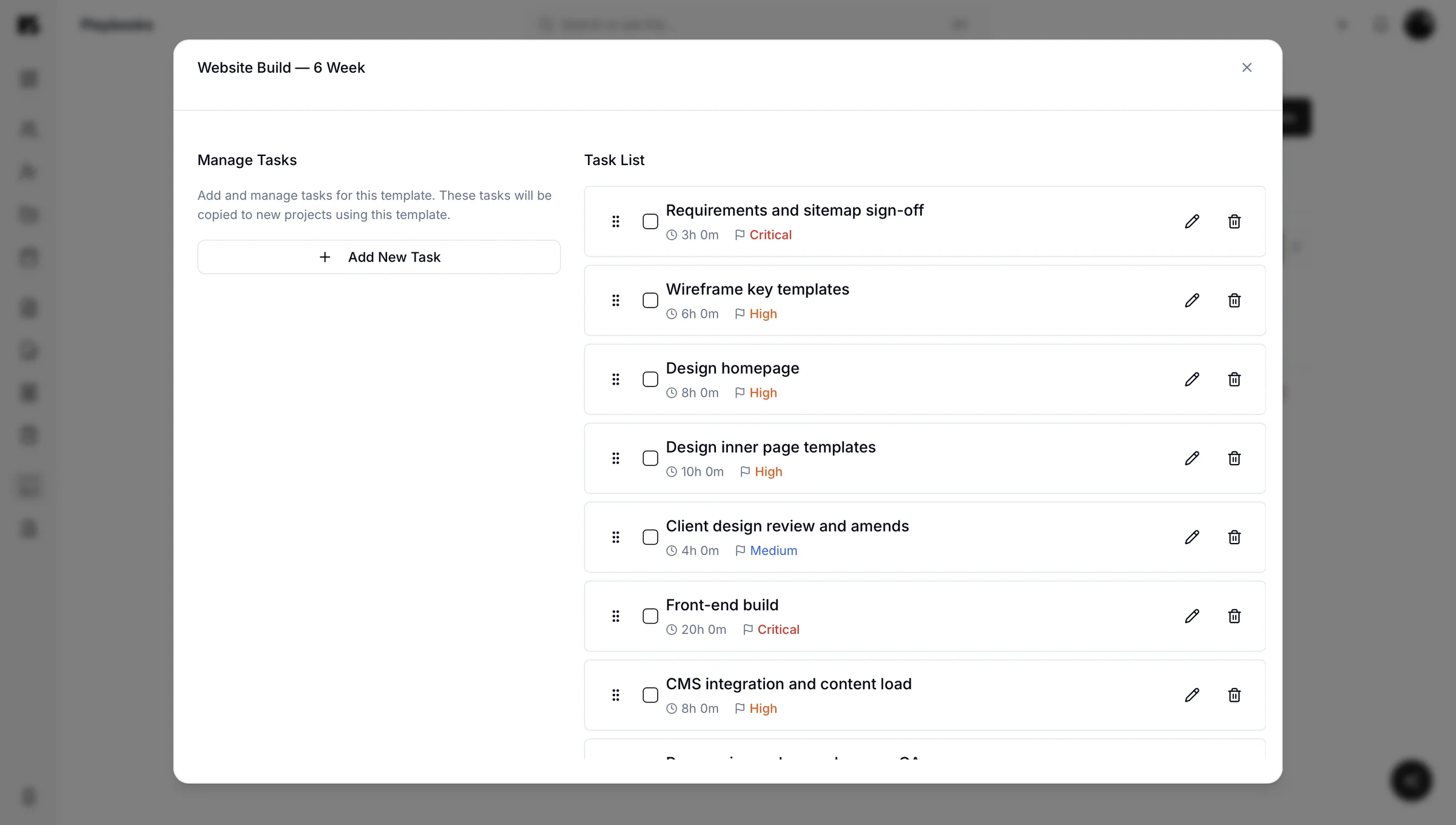
Task: Click the 4h 0m duration text
Action: pos(700,550)
